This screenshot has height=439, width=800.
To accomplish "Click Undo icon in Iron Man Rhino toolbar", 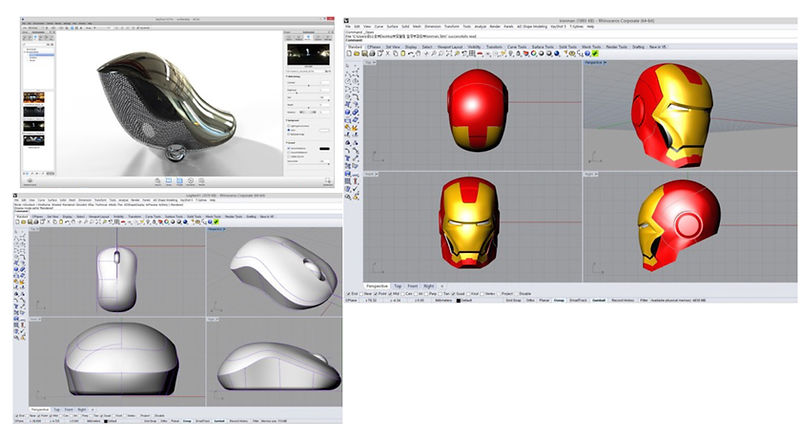I will tap(411, 53).
